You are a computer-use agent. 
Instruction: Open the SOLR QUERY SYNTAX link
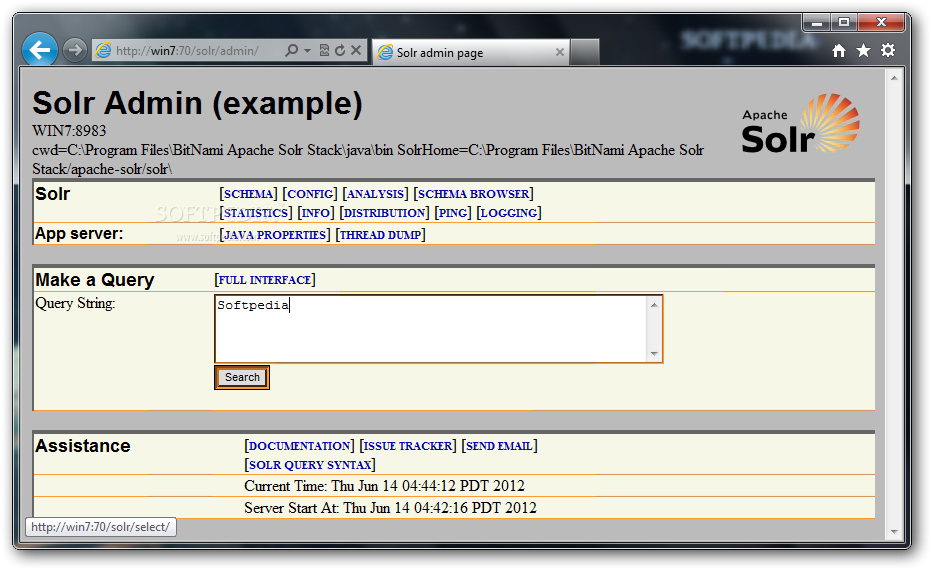[x=310, y=465]
